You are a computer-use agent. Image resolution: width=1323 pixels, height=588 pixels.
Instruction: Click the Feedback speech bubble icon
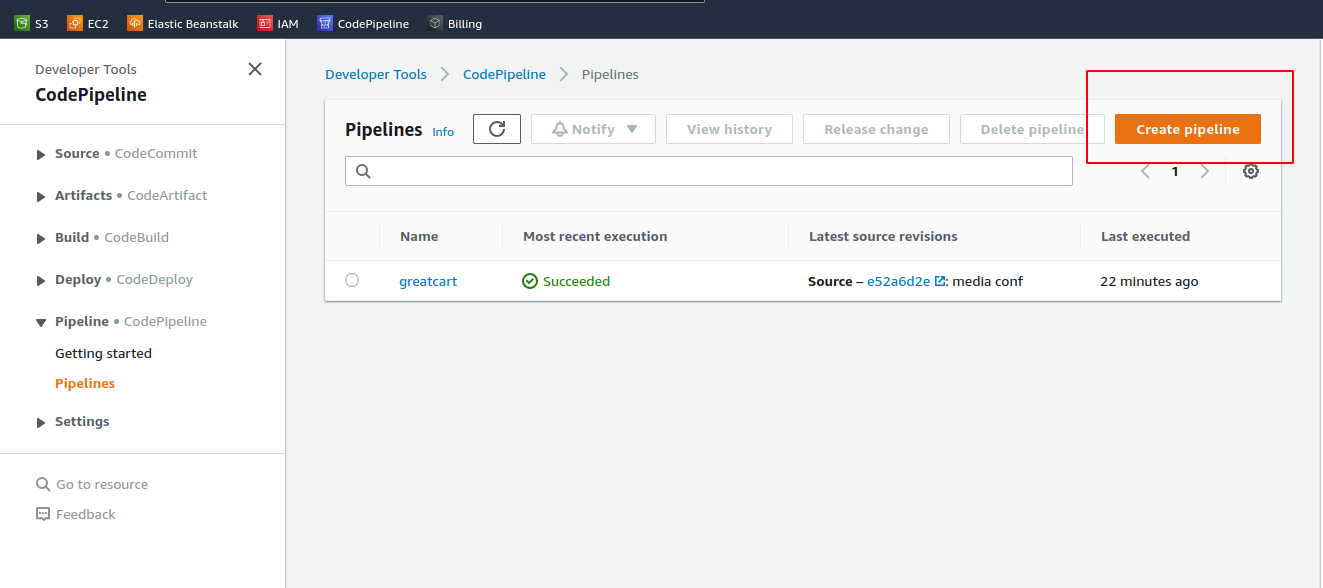pos(43,514)
